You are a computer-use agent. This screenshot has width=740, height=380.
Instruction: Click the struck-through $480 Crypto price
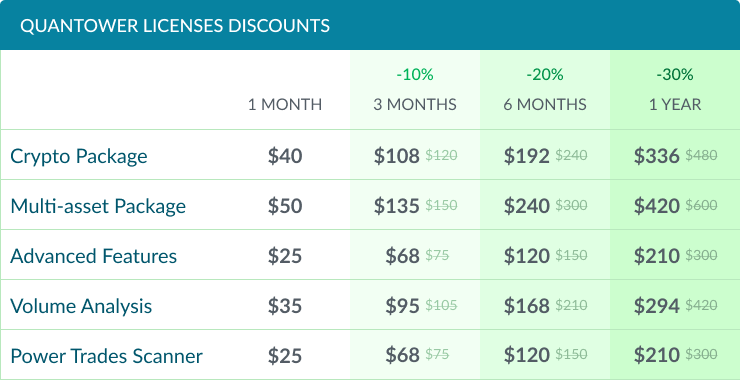pos(701,155)
